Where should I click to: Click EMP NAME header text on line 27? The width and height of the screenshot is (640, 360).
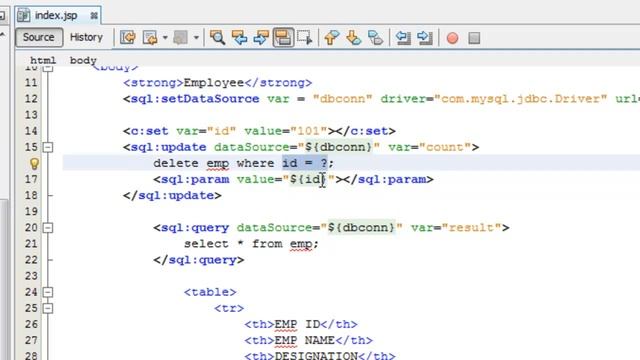coord(305,340)
